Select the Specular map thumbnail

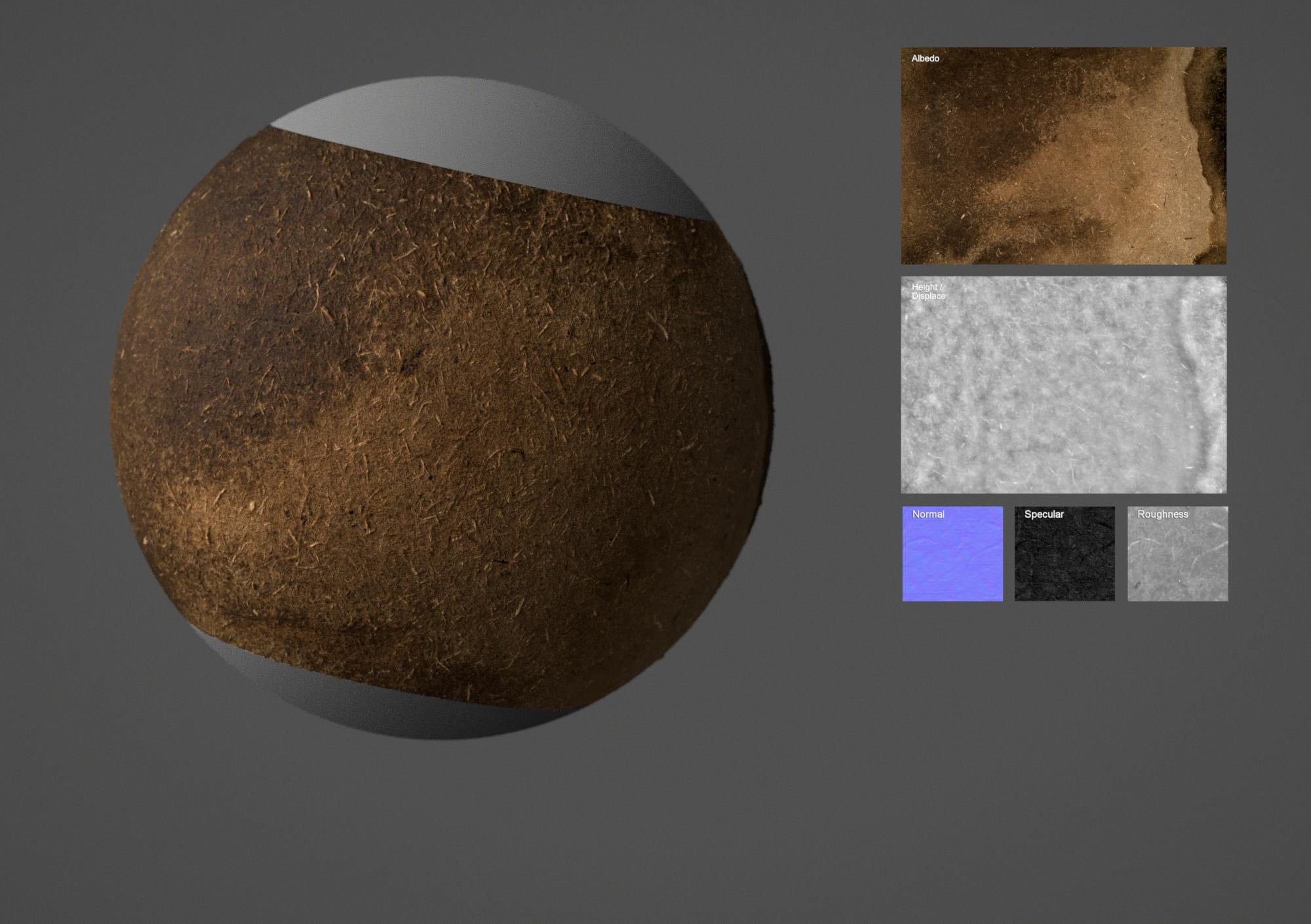coord(1065,554)
